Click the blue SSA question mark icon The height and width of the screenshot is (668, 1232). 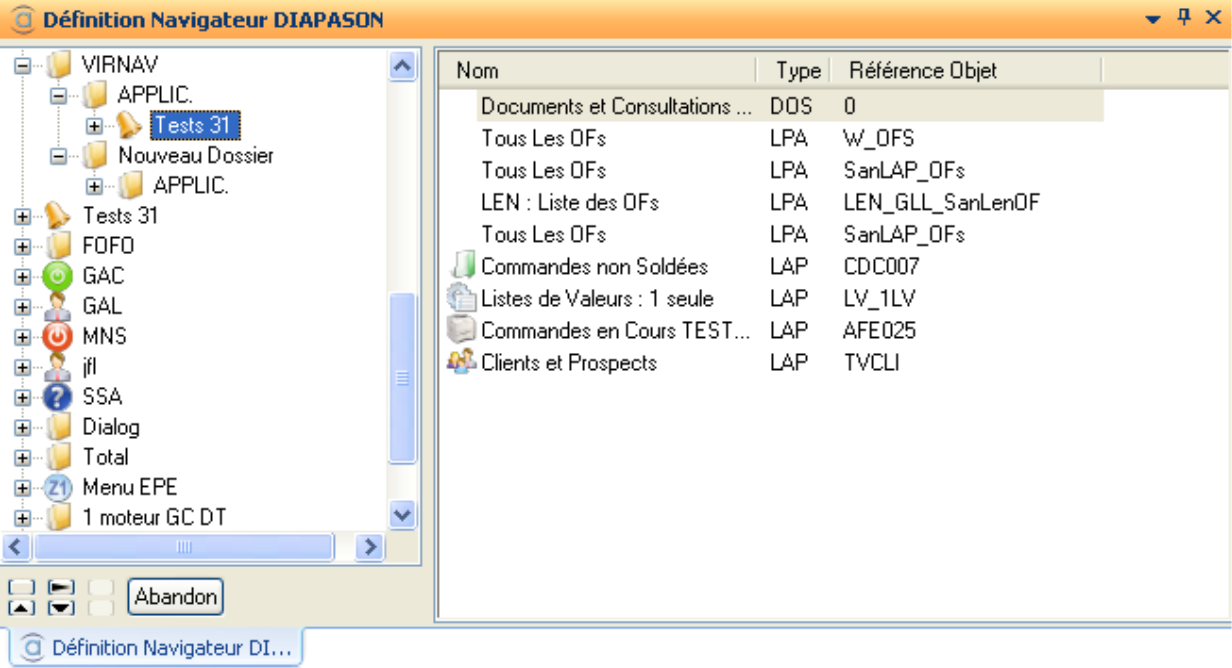coord(59,397)
